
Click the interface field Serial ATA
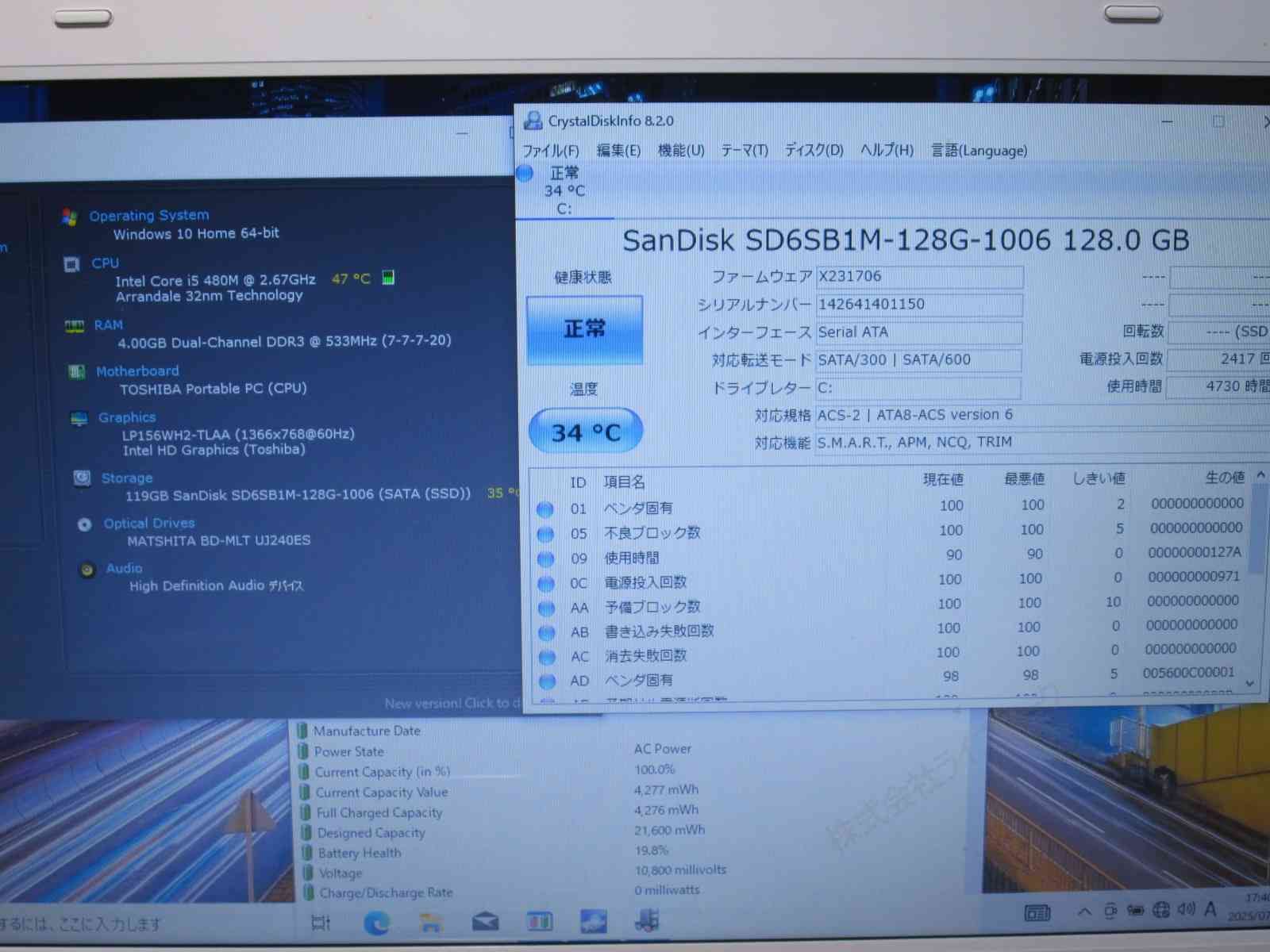(919, 332)
